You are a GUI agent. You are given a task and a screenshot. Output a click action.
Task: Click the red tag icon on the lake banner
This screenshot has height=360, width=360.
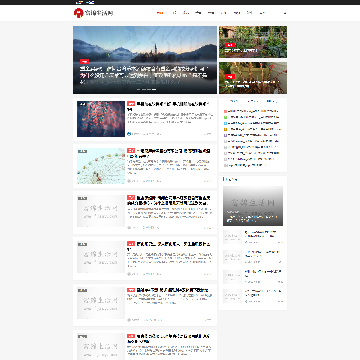(x=84, y=62)
